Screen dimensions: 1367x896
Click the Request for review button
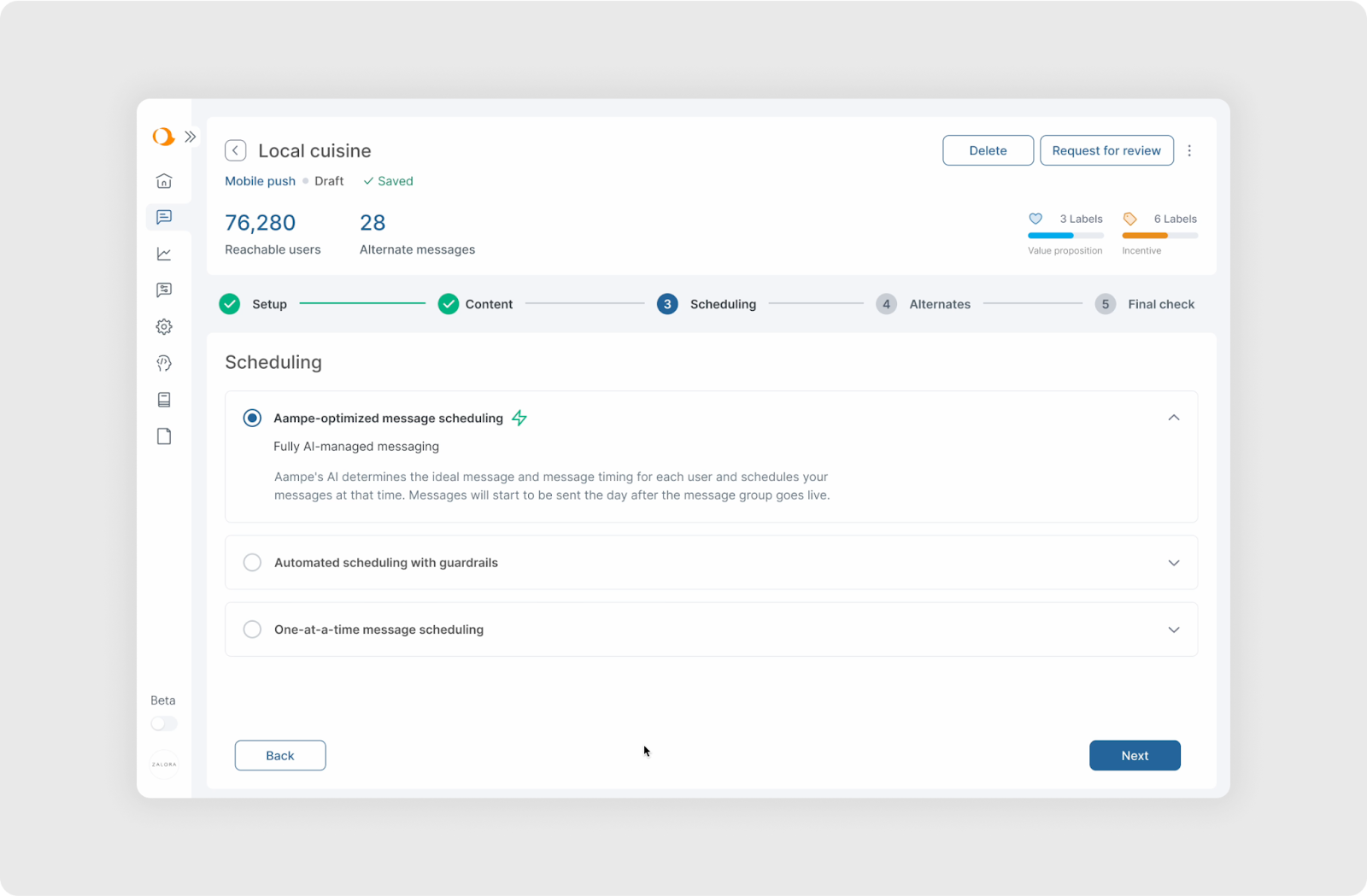pyautogui.click(x=1106, y=150)
